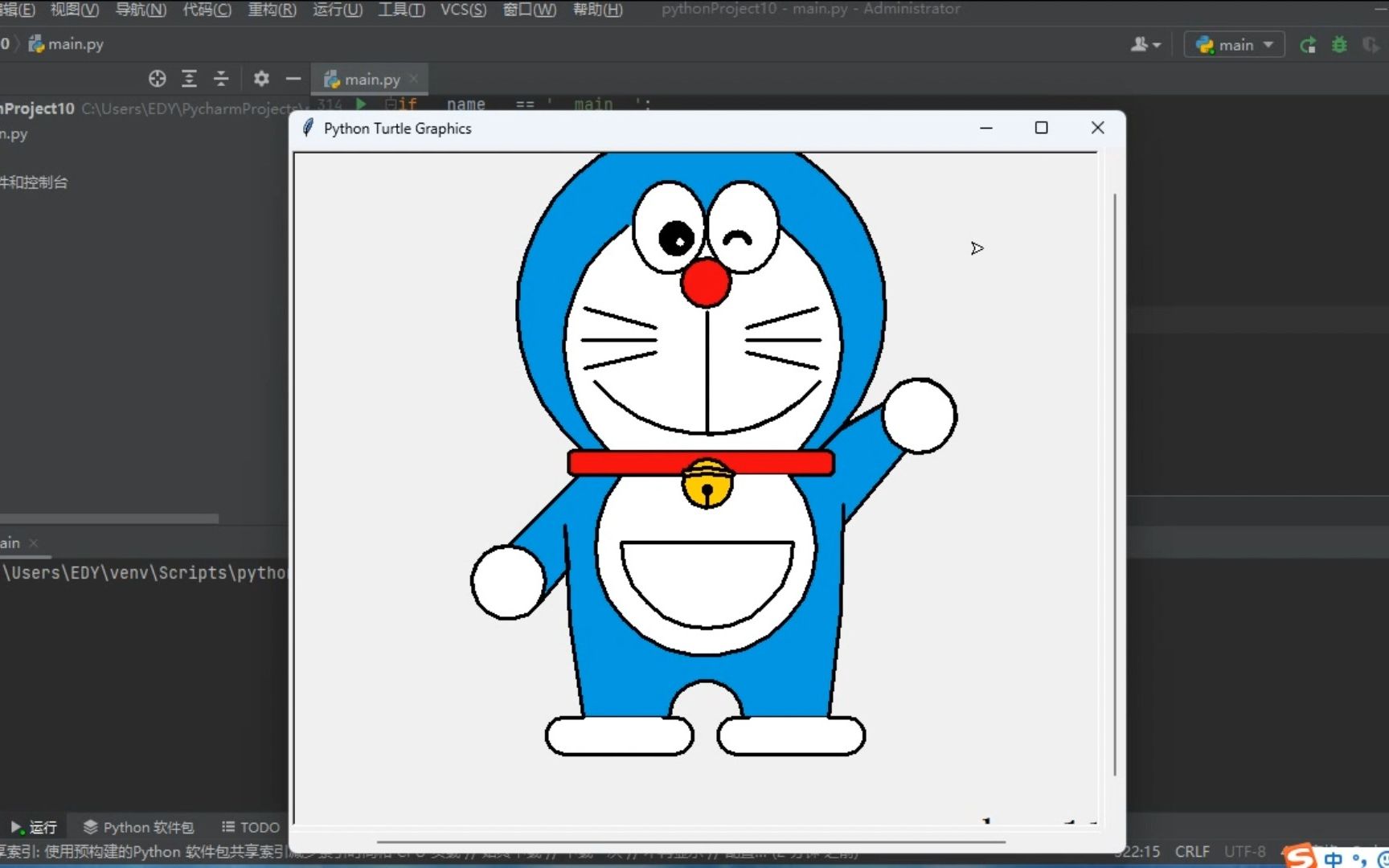Screen dimensions: 1389x868
Task: Collapse the tool window with minimize icon
Action: coord(293,78)
